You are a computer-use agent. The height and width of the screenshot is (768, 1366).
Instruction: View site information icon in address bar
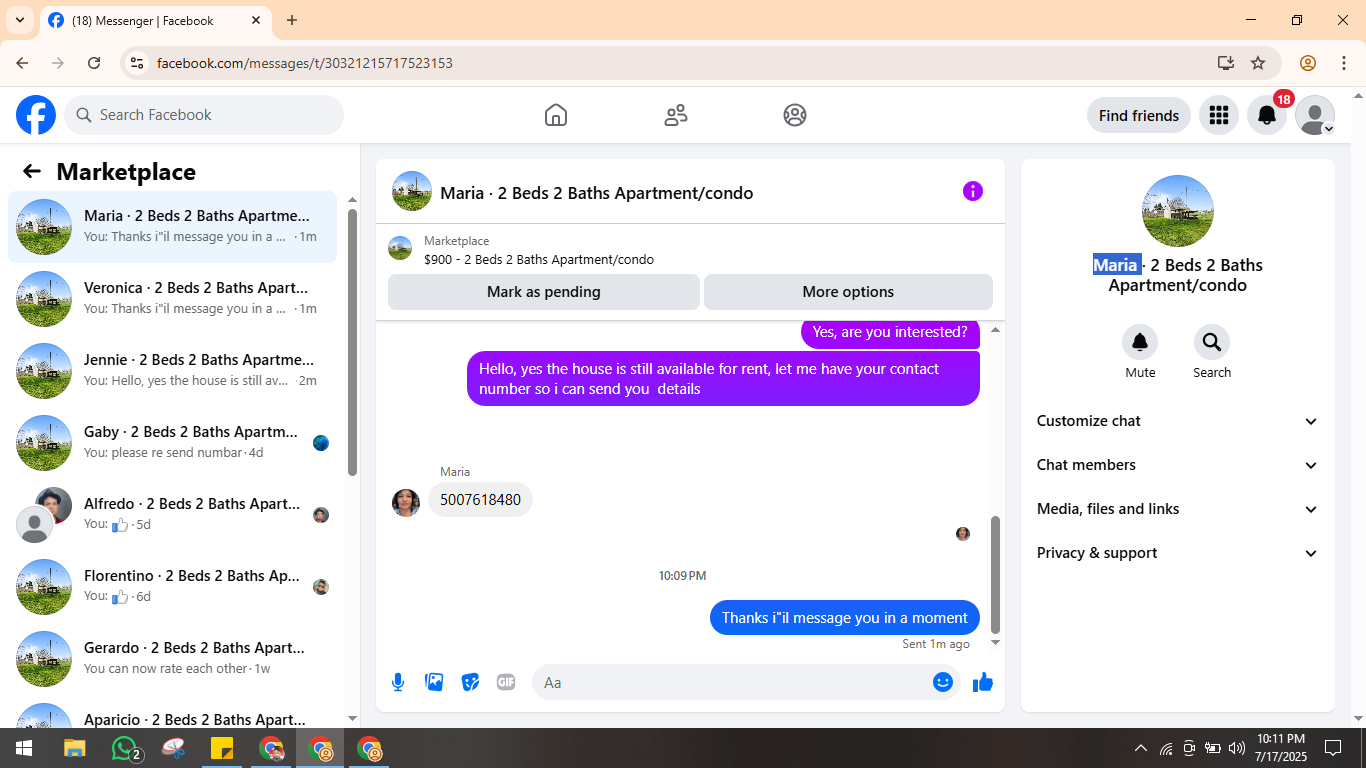(138, 63)
